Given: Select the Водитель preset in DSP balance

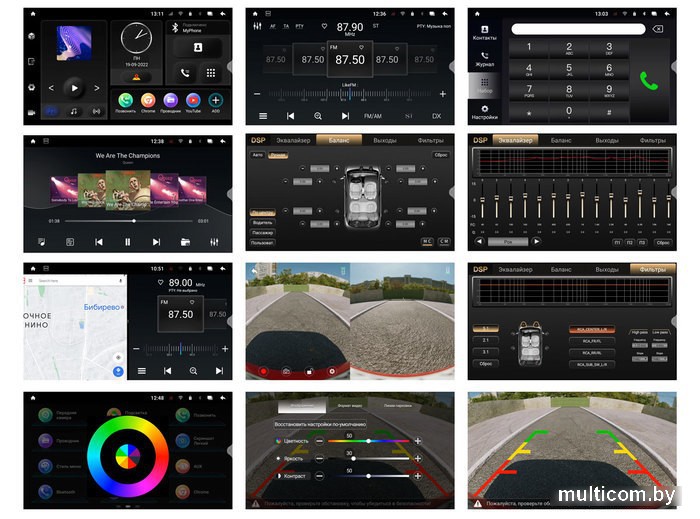Looking at the screenshot, I should point(262,222).
